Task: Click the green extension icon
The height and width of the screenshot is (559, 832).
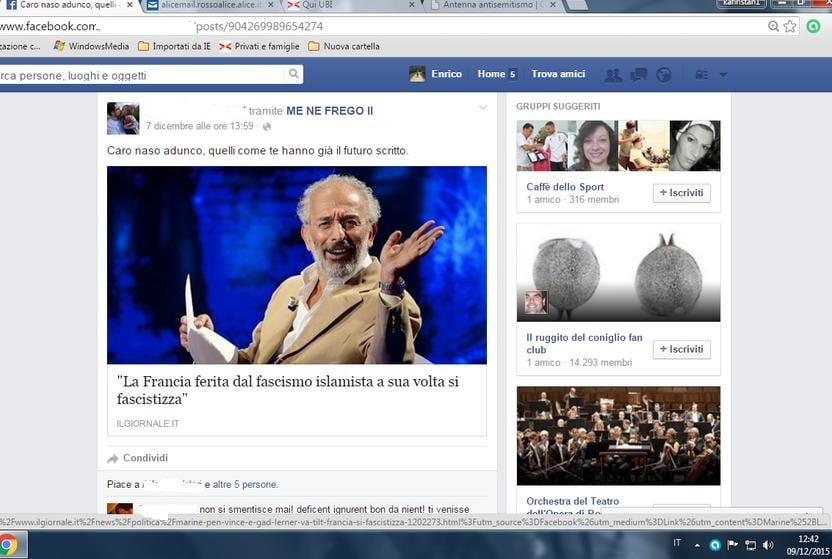Action: pos(813,26)
